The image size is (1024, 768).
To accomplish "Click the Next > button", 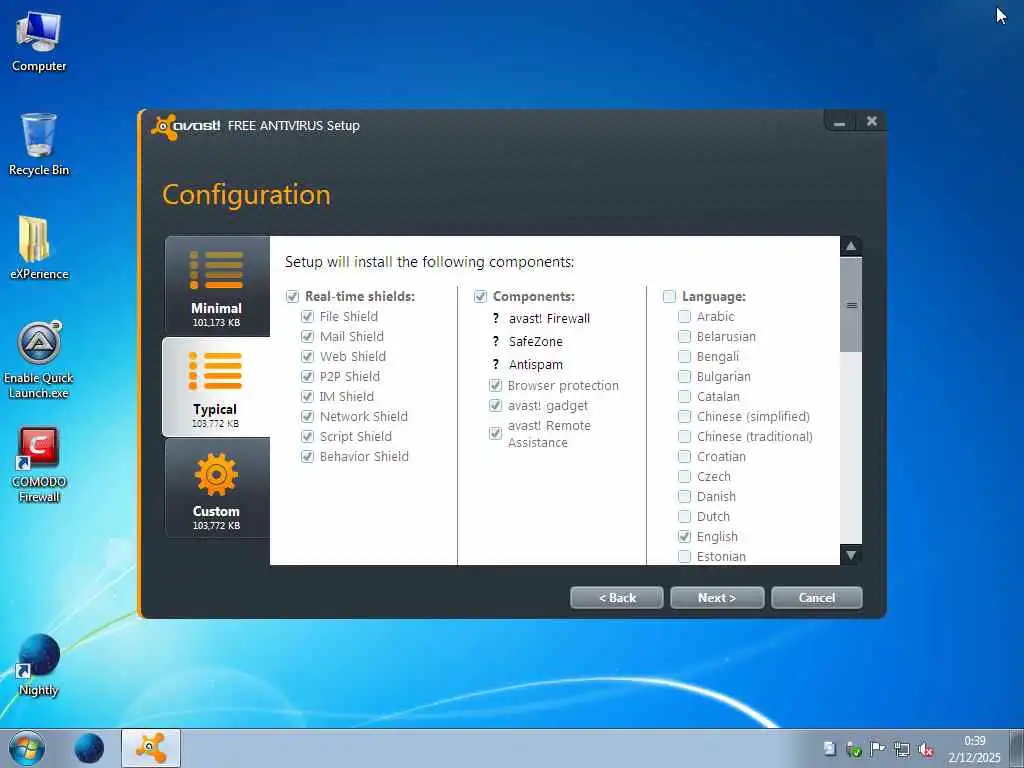I will [717, 598].
